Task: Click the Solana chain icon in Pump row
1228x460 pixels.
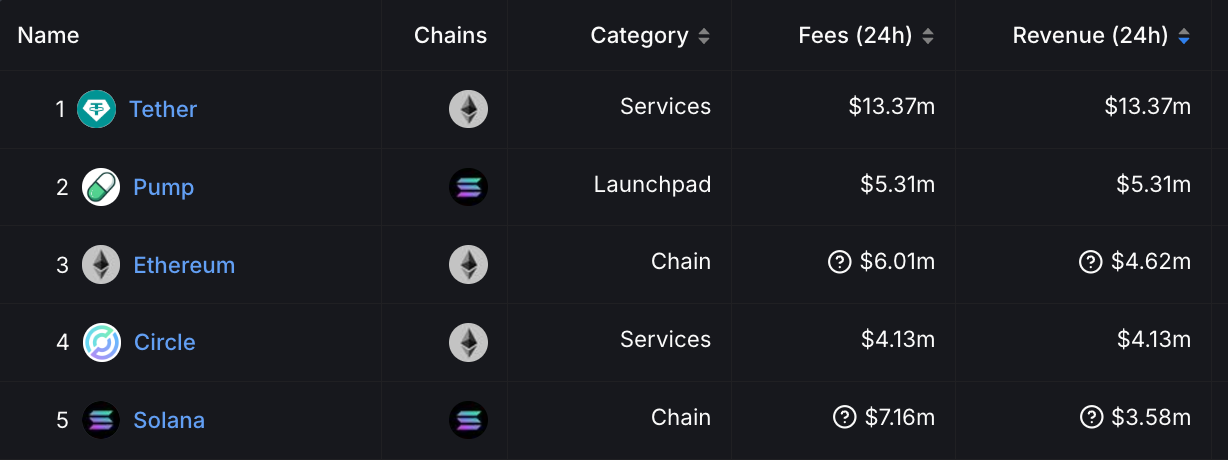Action: point(468,187)
